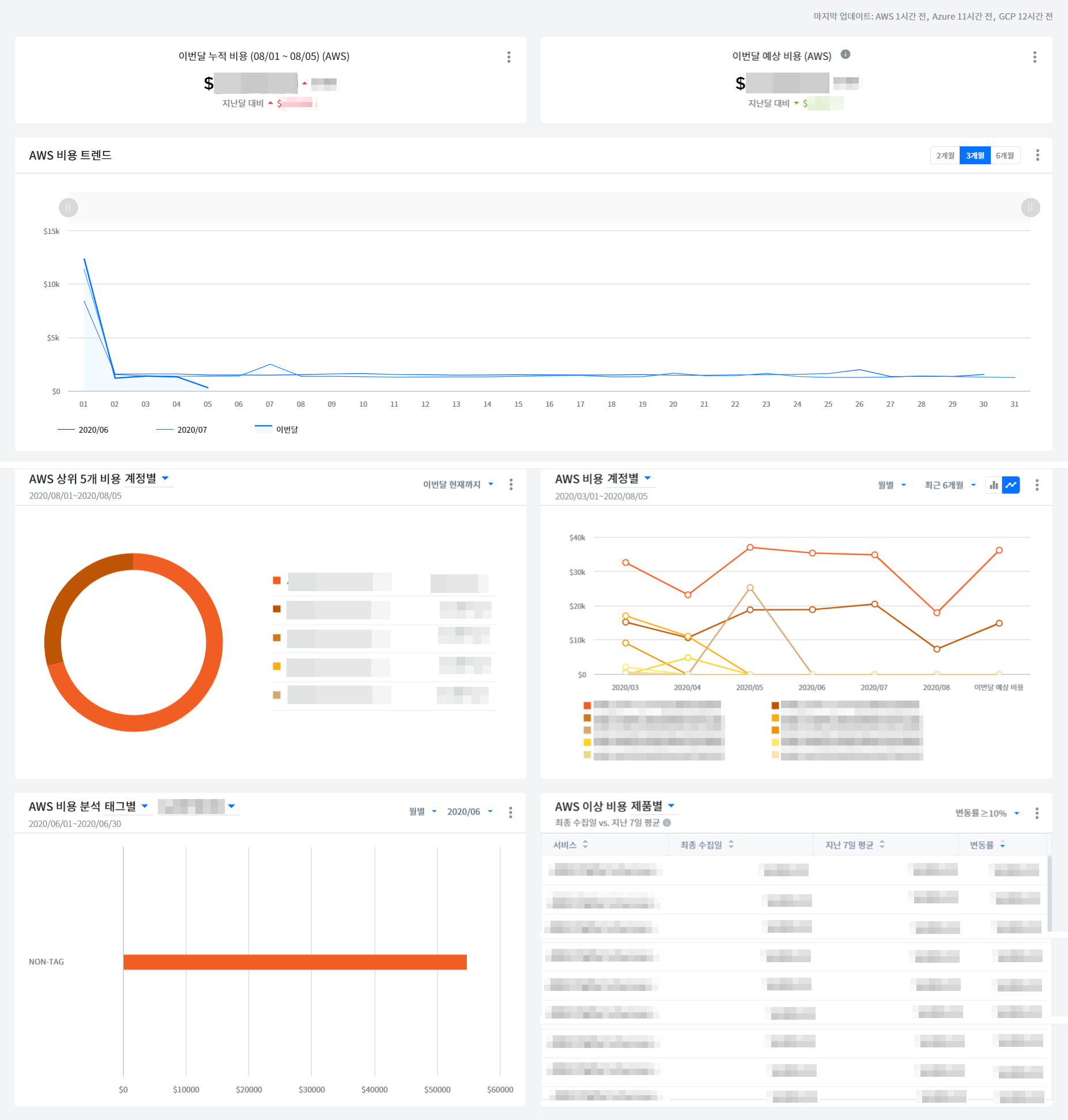Toggle 이번달 series in trend legend
The image size is (1068, 1120).
tap(277, 430)
